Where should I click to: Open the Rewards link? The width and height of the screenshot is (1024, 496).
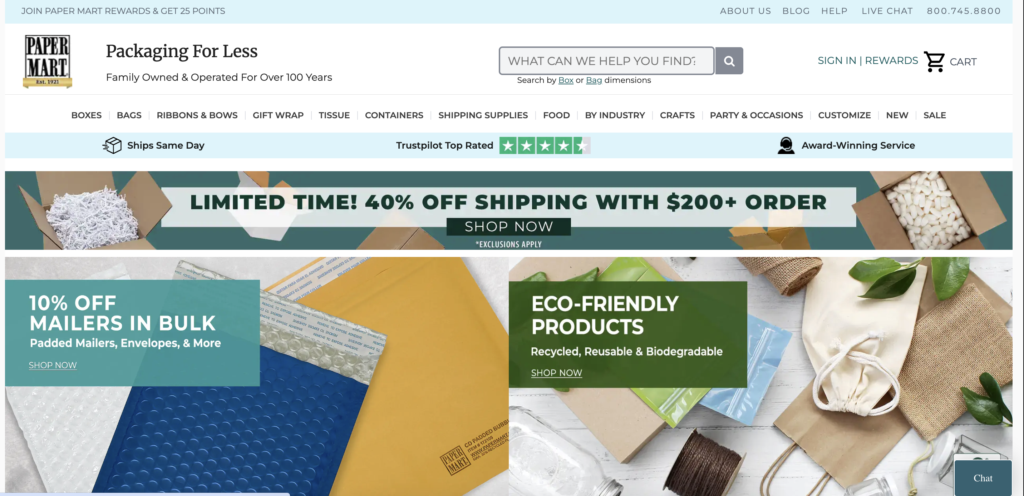pos(891,61)
